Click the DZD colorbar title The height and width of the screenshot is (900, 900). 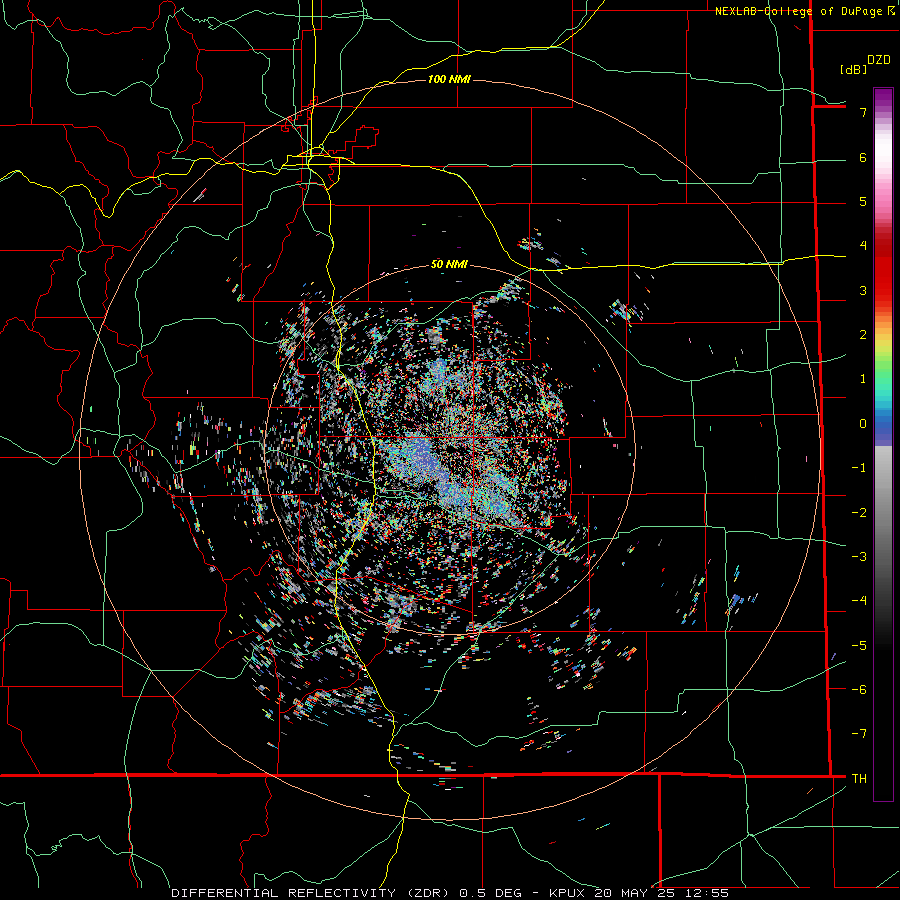(879, 60)
